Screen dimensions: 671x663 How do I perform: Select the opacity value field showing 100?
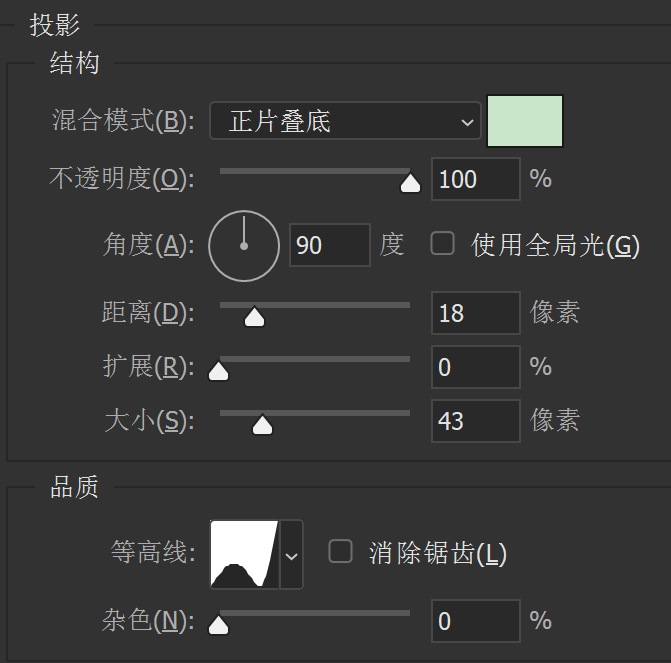tap(475, 180)
